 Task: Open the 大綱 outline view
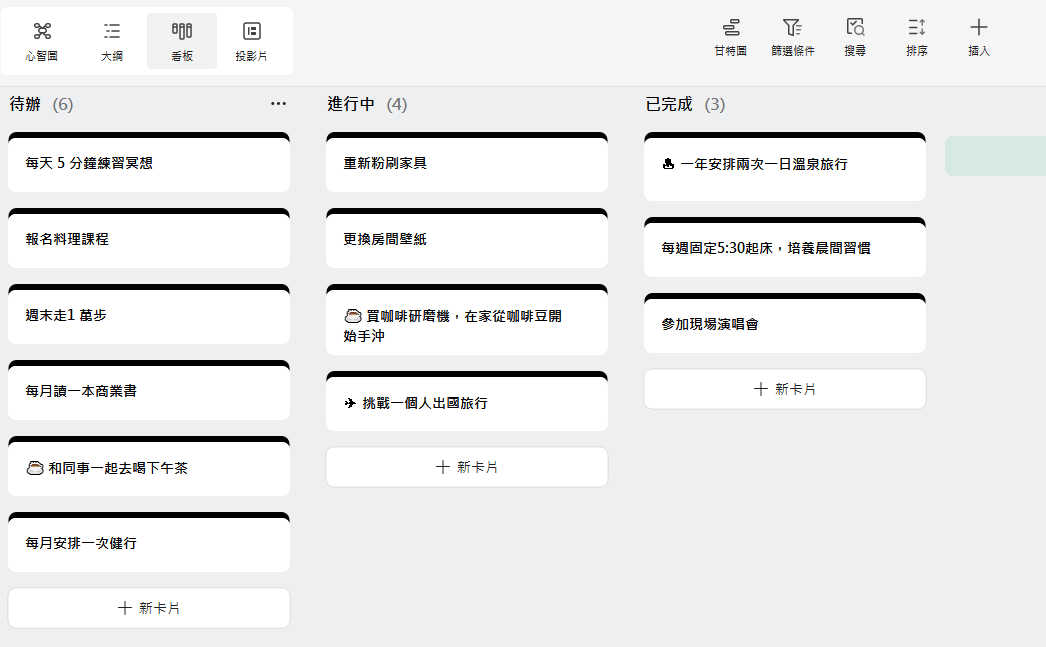coord(112,41)
